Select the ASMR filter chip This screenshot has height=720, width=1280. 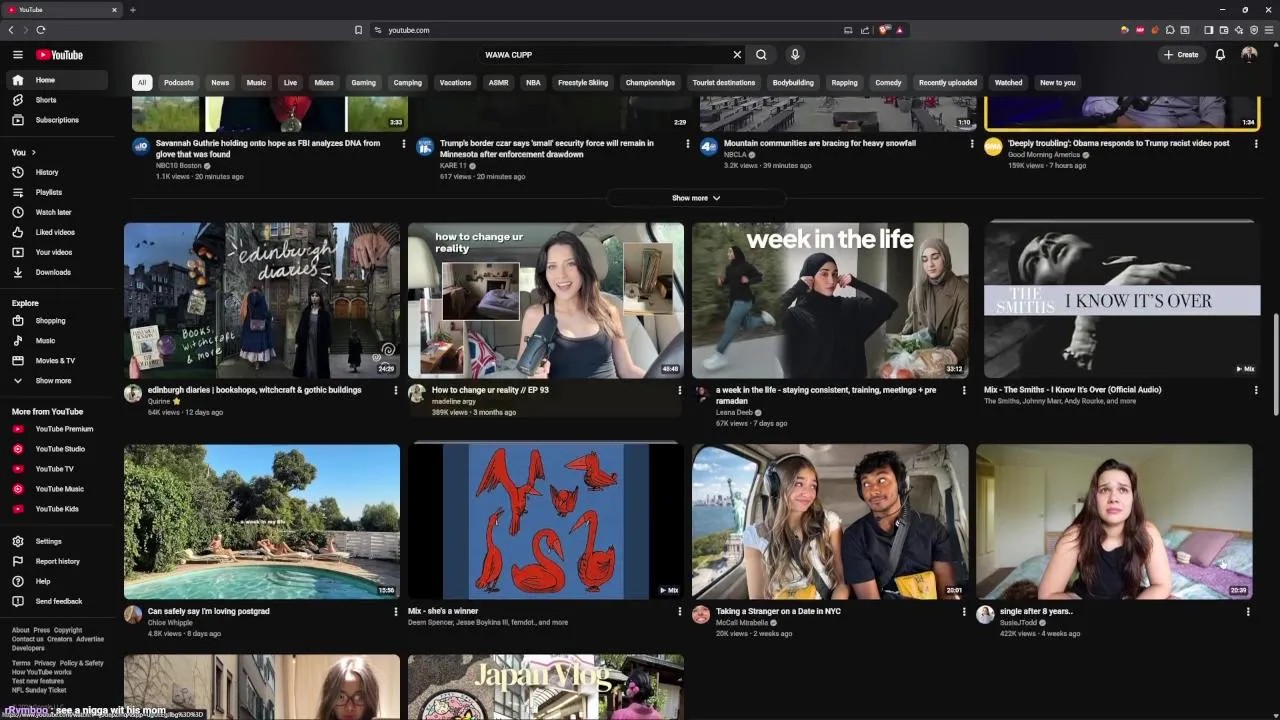tap(498, 83)
